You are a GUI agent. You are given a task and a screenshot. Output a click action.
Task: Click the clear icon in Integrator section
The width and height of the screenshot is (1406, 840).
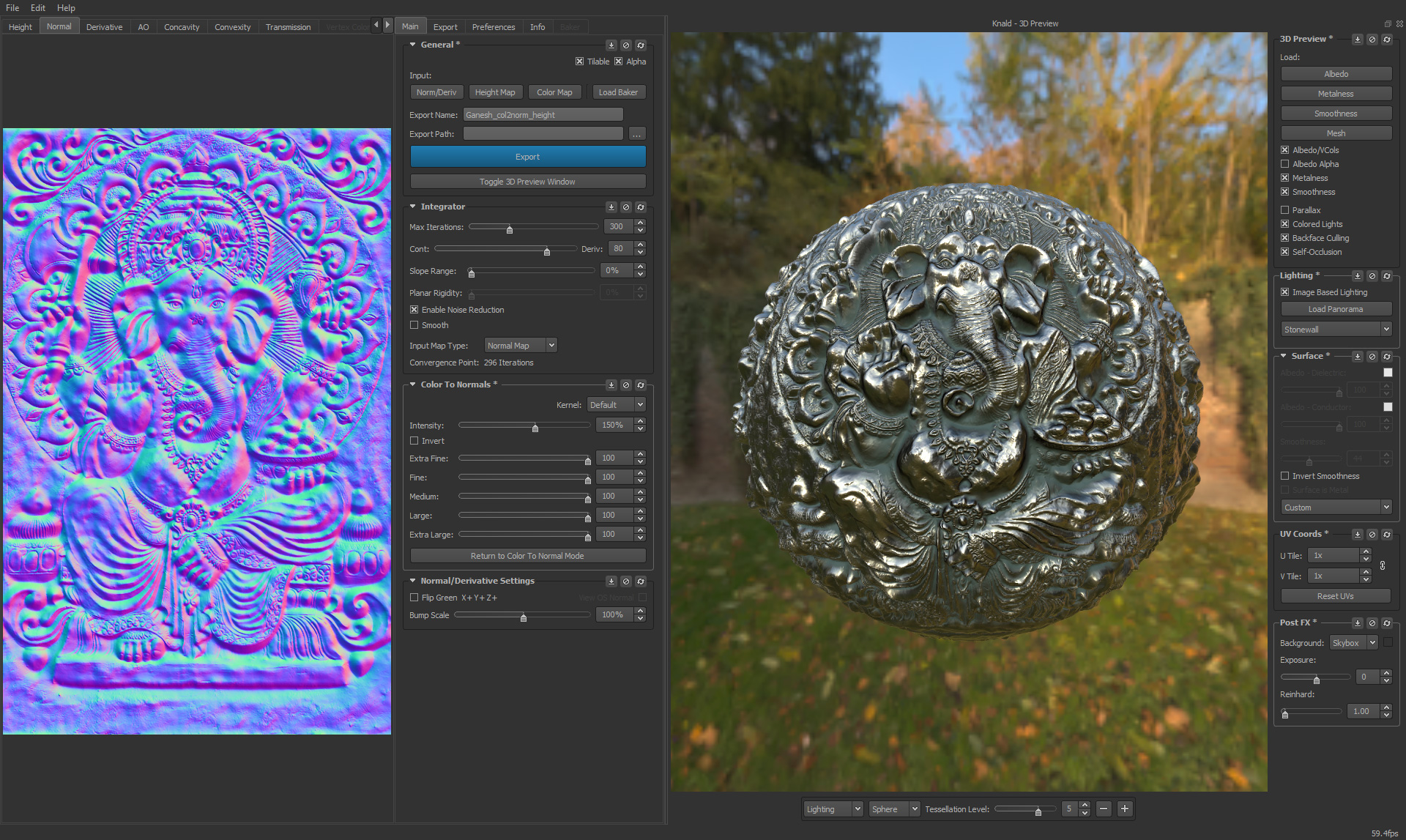point(625,207)
